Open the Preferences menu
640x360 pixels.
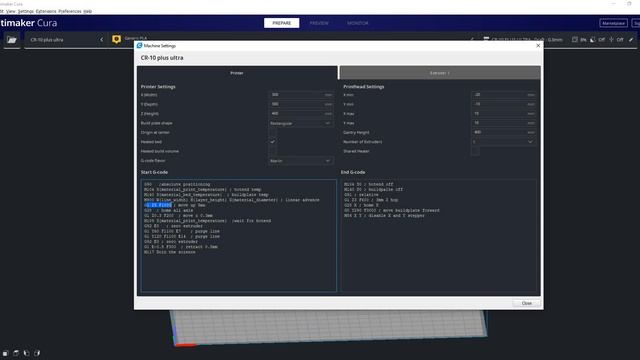point(70,11)
